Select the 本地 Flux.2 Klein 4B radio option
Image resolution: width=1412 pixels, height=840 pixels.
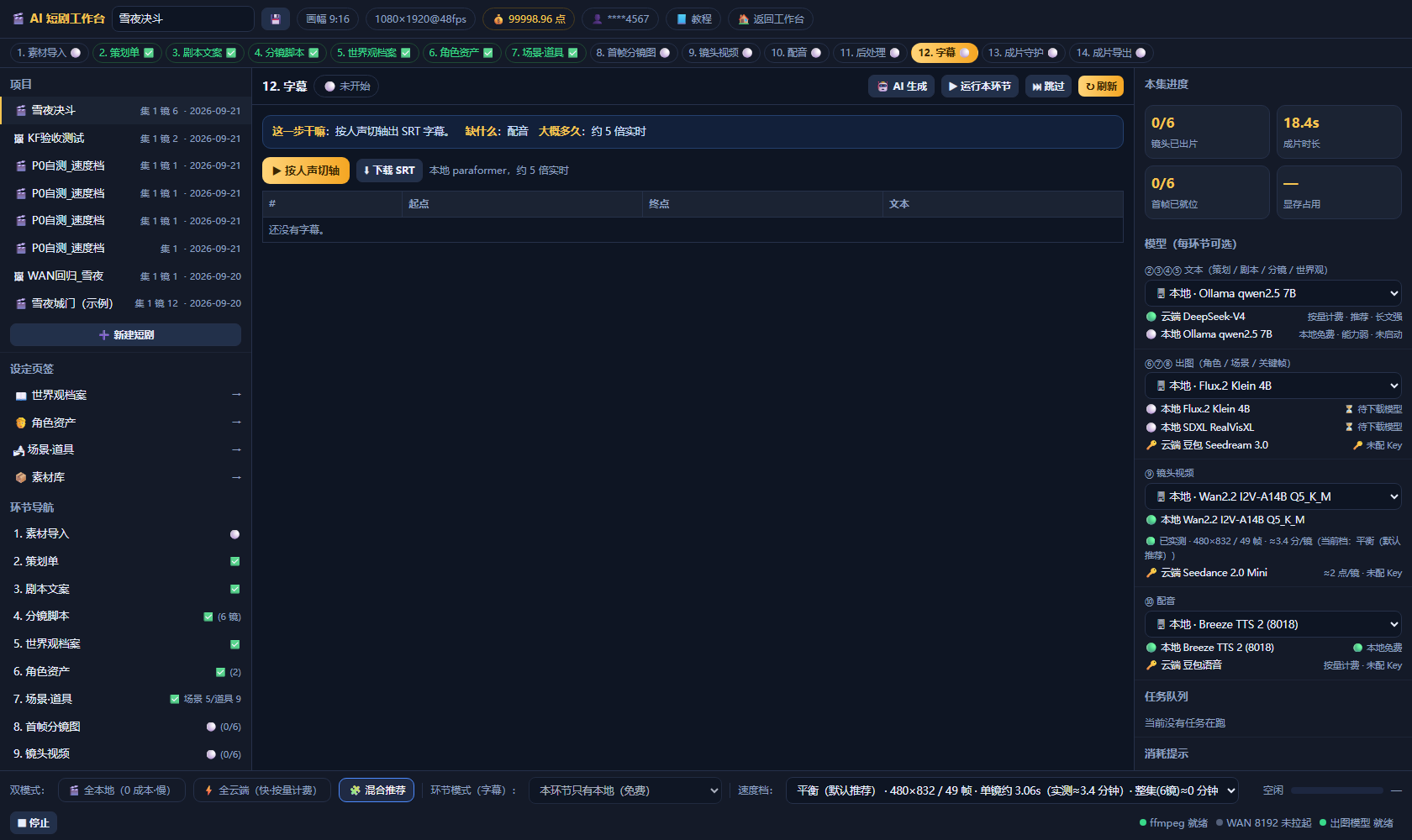[x=1151, y=409]
